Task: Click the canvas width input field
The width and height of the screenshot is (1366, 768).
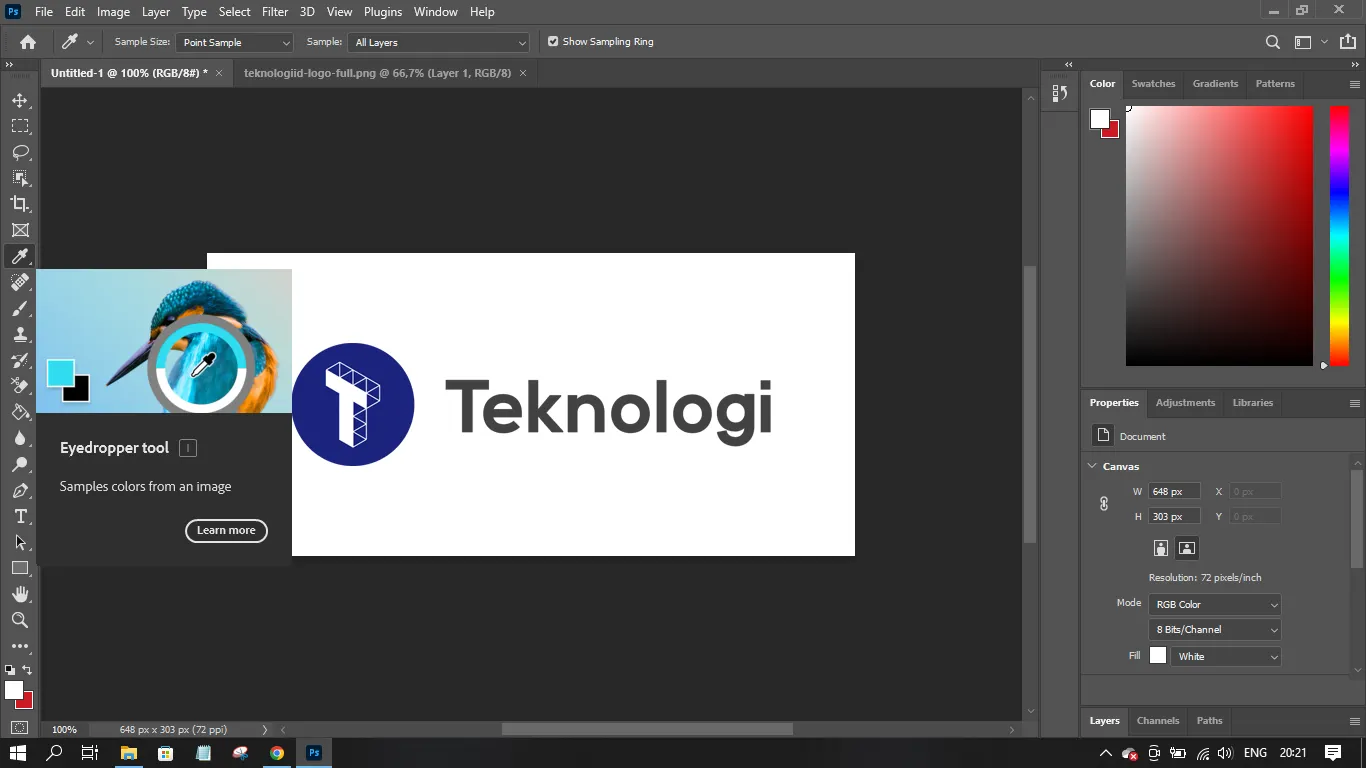Action: click(x=1173, y=492)
